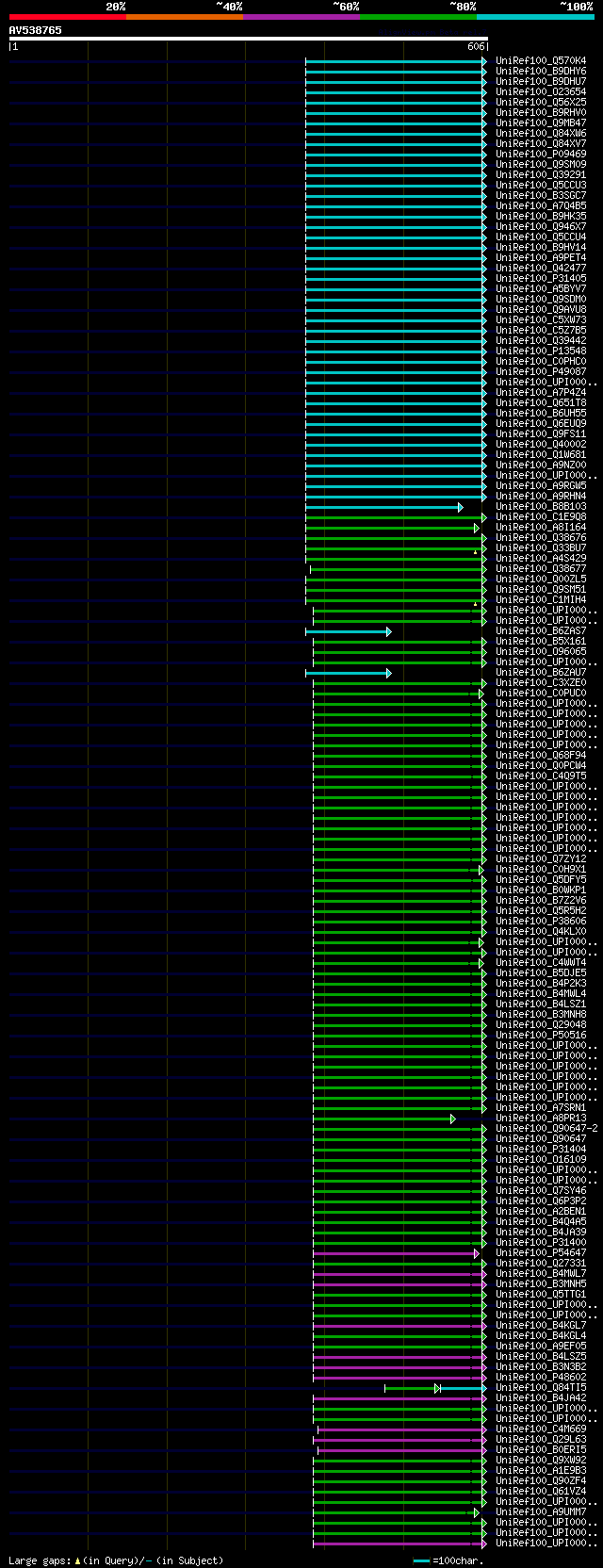Open hit UniRef100_B9DHU7
Screen dimensions: 603x1568
pyautogui.click(x=541, y=82)
